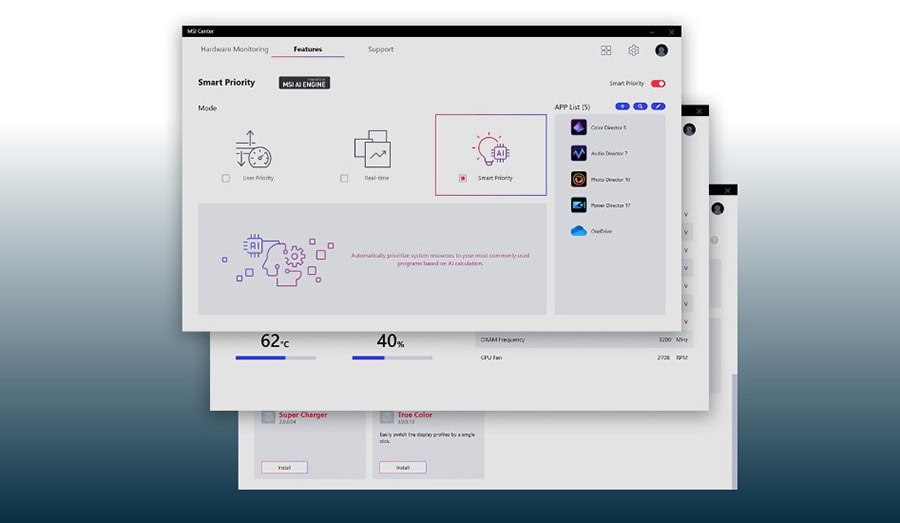Select Audio Director 7 app icon

(x=579, y=154)
